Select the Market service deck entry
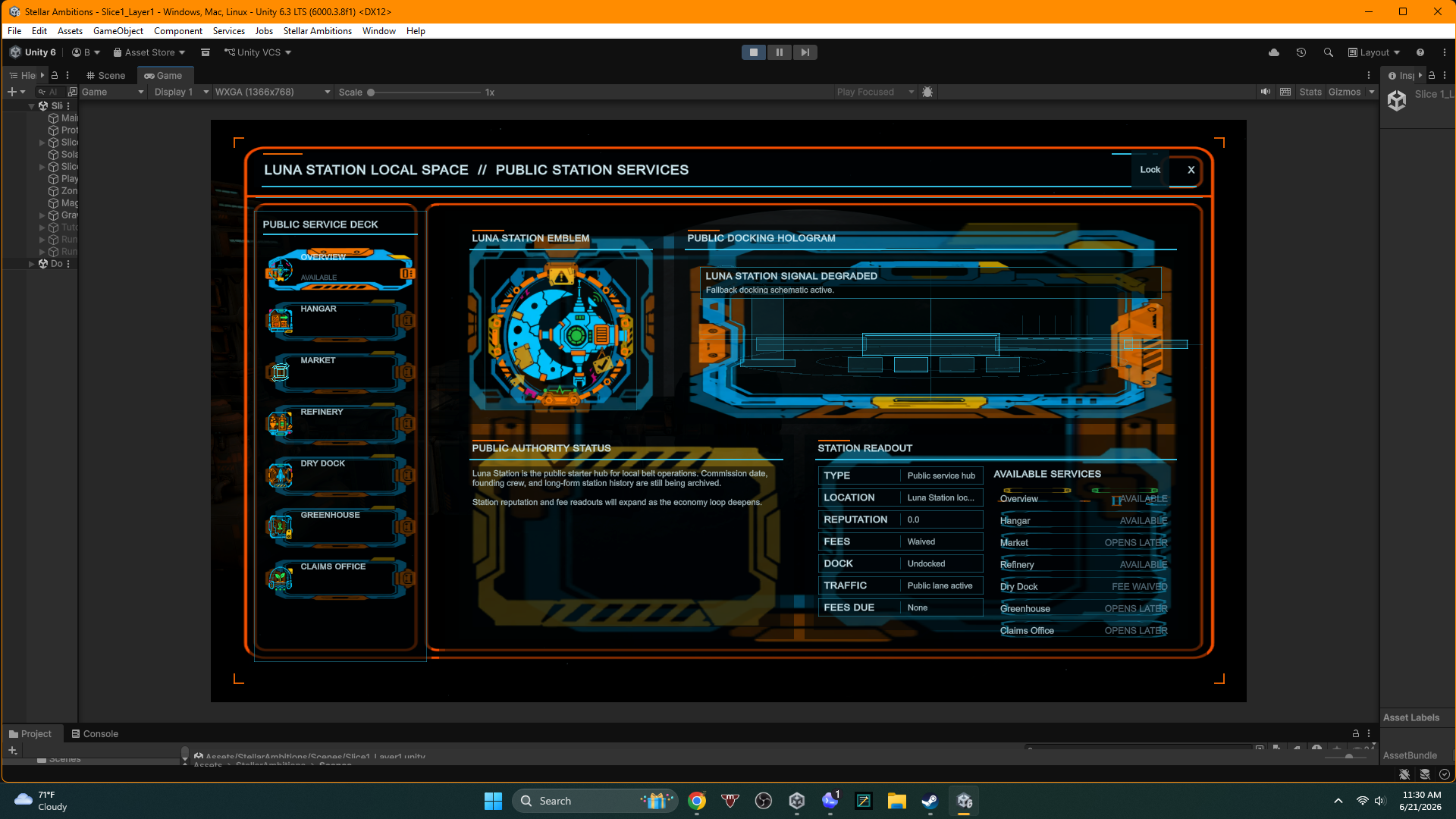Screen dimensions: 1456x819 (x=340, y=373)
